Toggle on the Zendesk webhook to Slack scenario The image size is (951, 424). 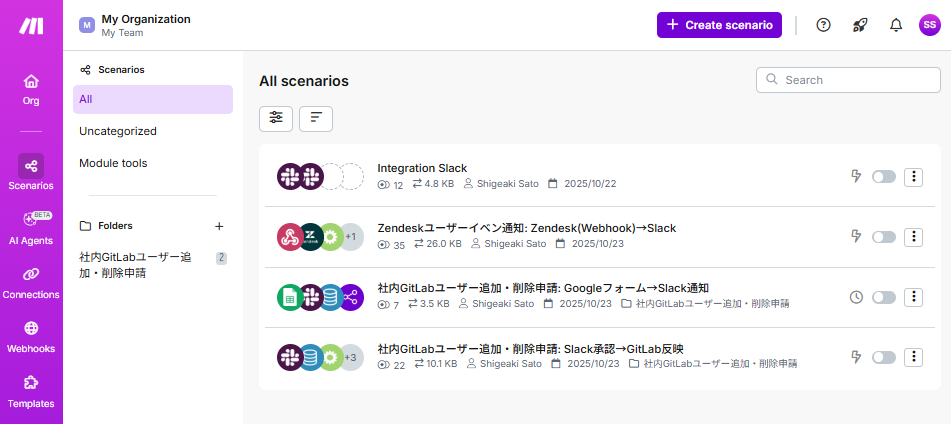point(883,237)
